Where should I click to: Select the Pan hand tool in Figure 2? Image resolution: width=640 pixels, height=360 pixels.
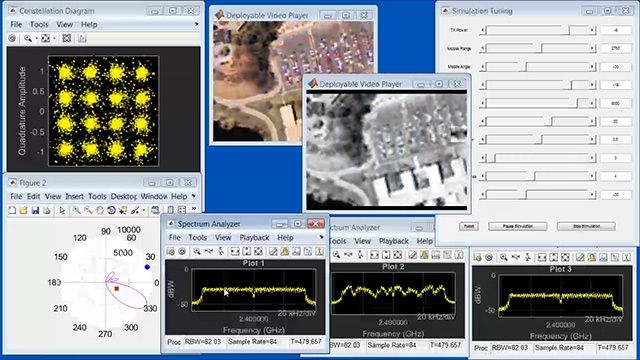[x=100, y=210]
